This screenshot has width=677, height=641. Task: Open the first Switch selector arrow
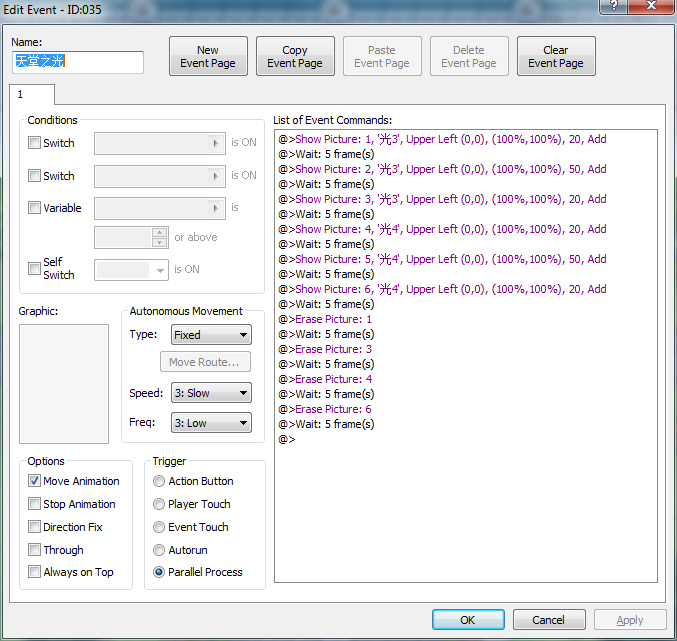(x=215, y=143)
